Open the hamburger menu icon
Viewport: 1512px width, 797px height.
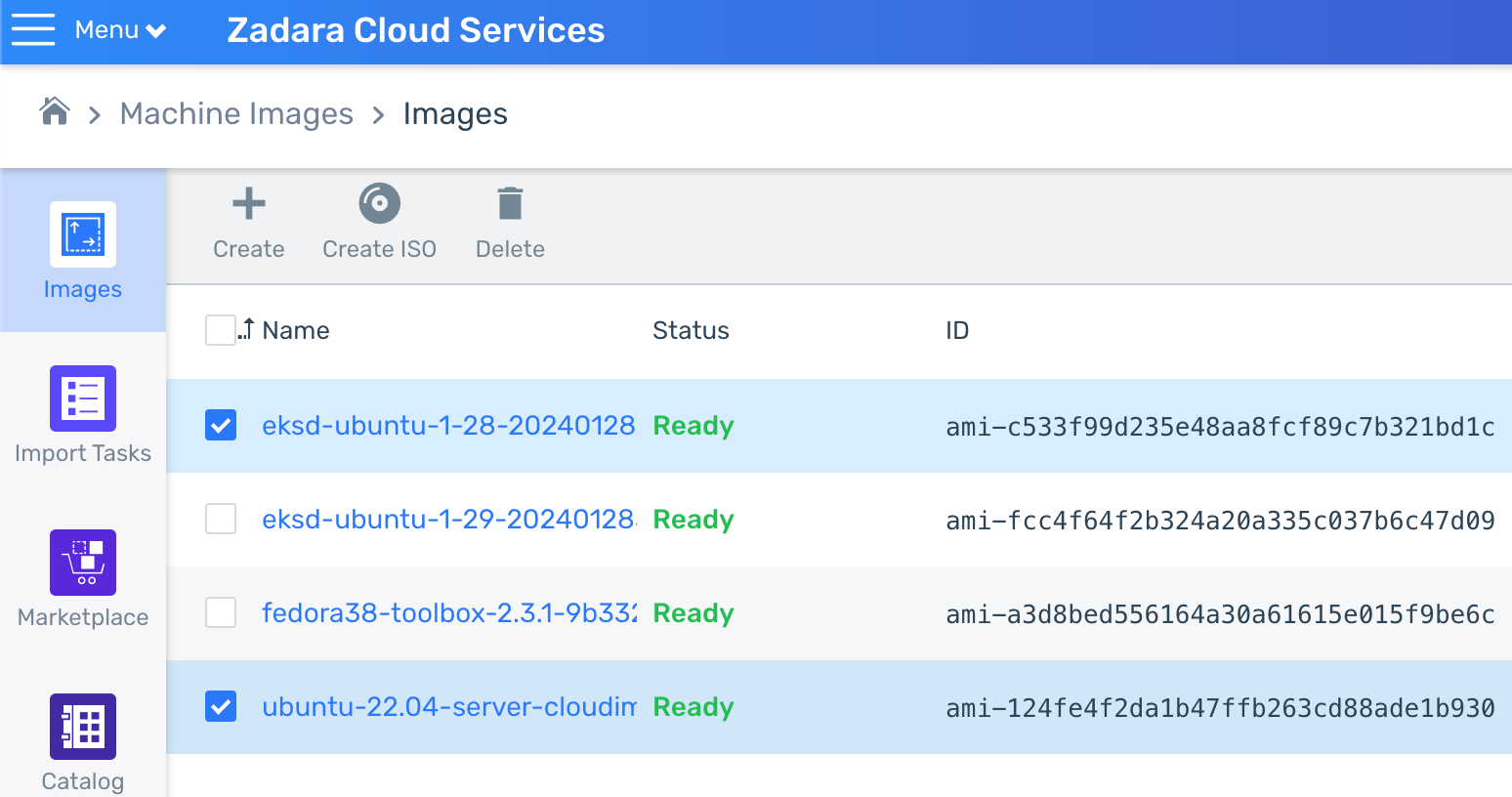pyautogui.click(x=33, y=30)
